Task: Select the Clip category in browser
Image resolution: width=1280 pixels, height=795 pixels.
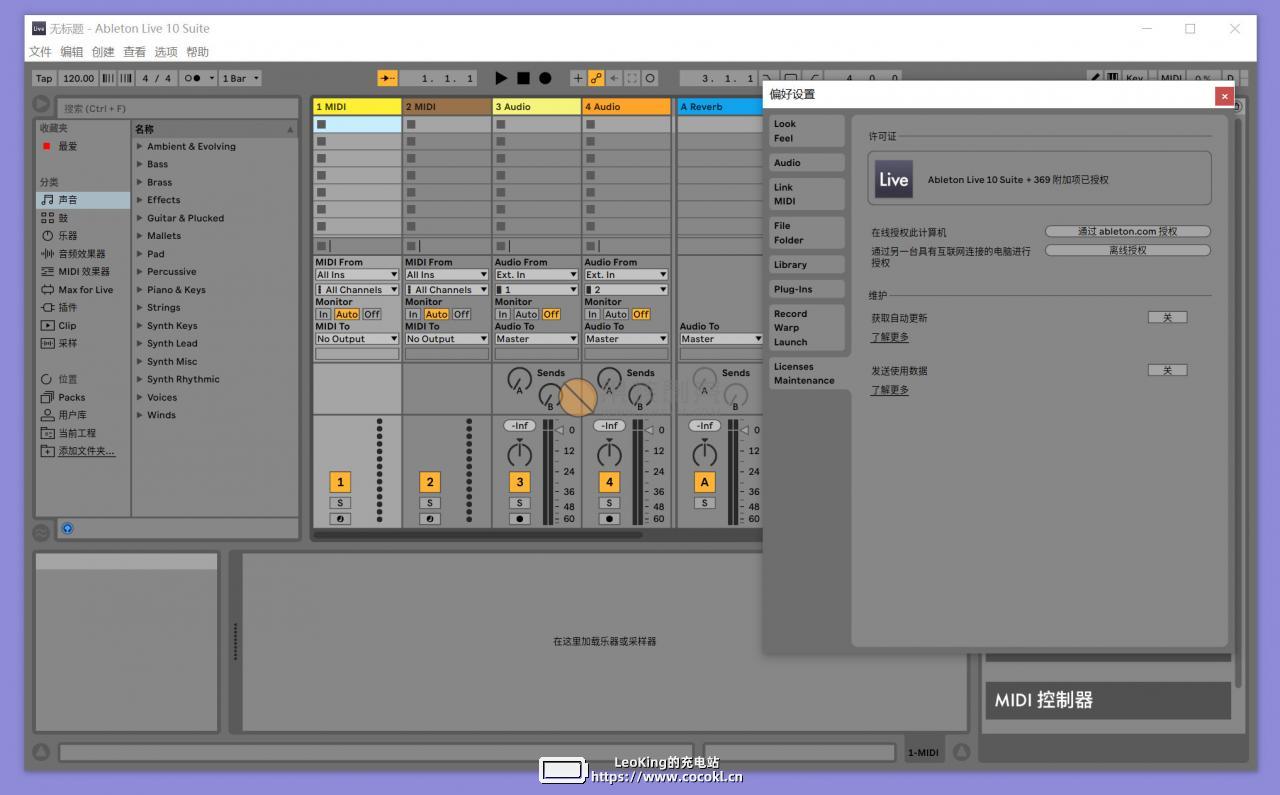Action: pos(83,326)
